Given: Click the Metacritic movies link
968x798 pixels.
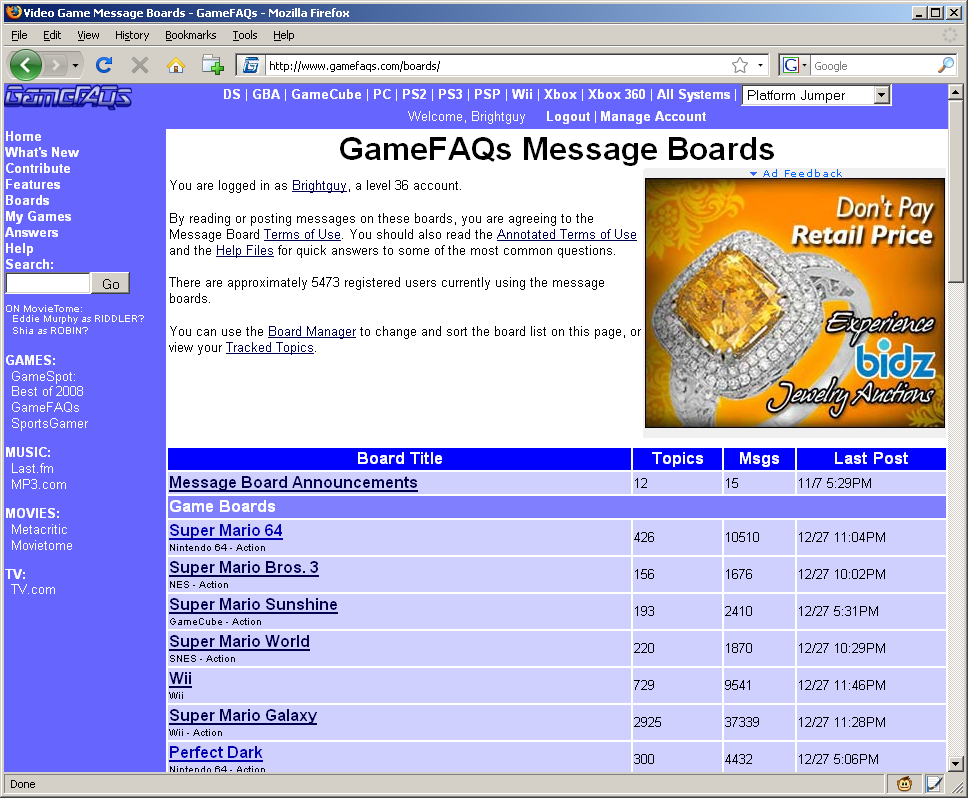Looking at the screenshot, I should point(40,530).
